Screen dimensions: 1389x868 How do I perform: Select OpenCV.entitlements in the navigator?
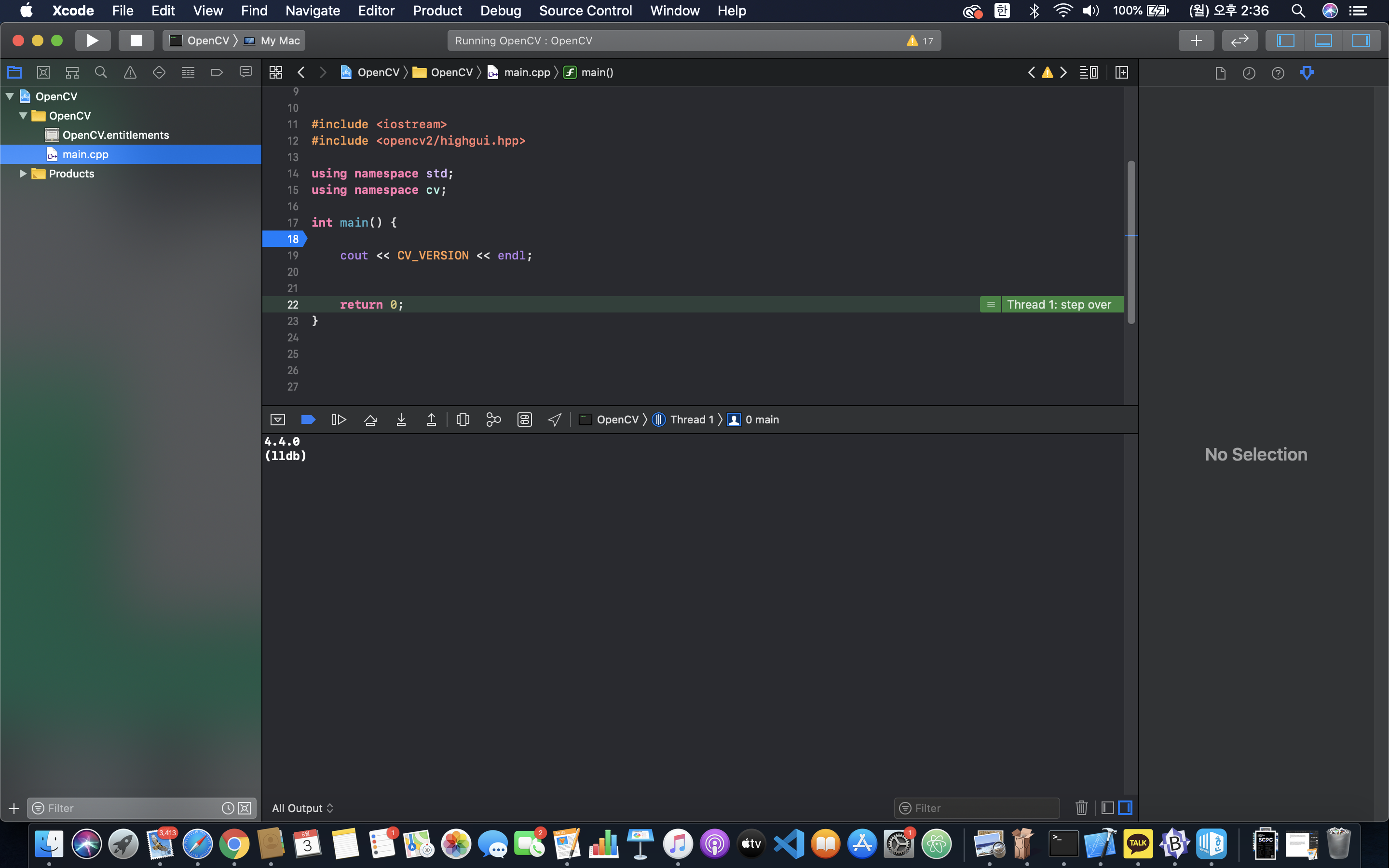115,135
